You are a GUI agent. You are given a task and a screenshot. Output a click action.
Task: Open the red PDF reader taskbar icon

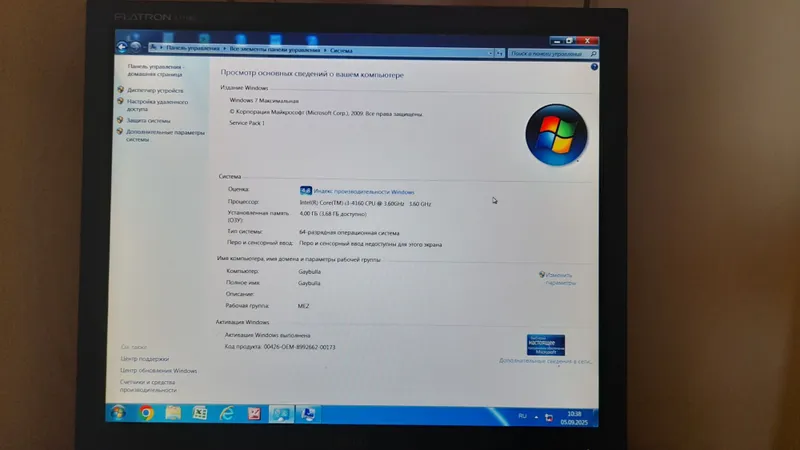pyautogui.click(x=254, y=414)
